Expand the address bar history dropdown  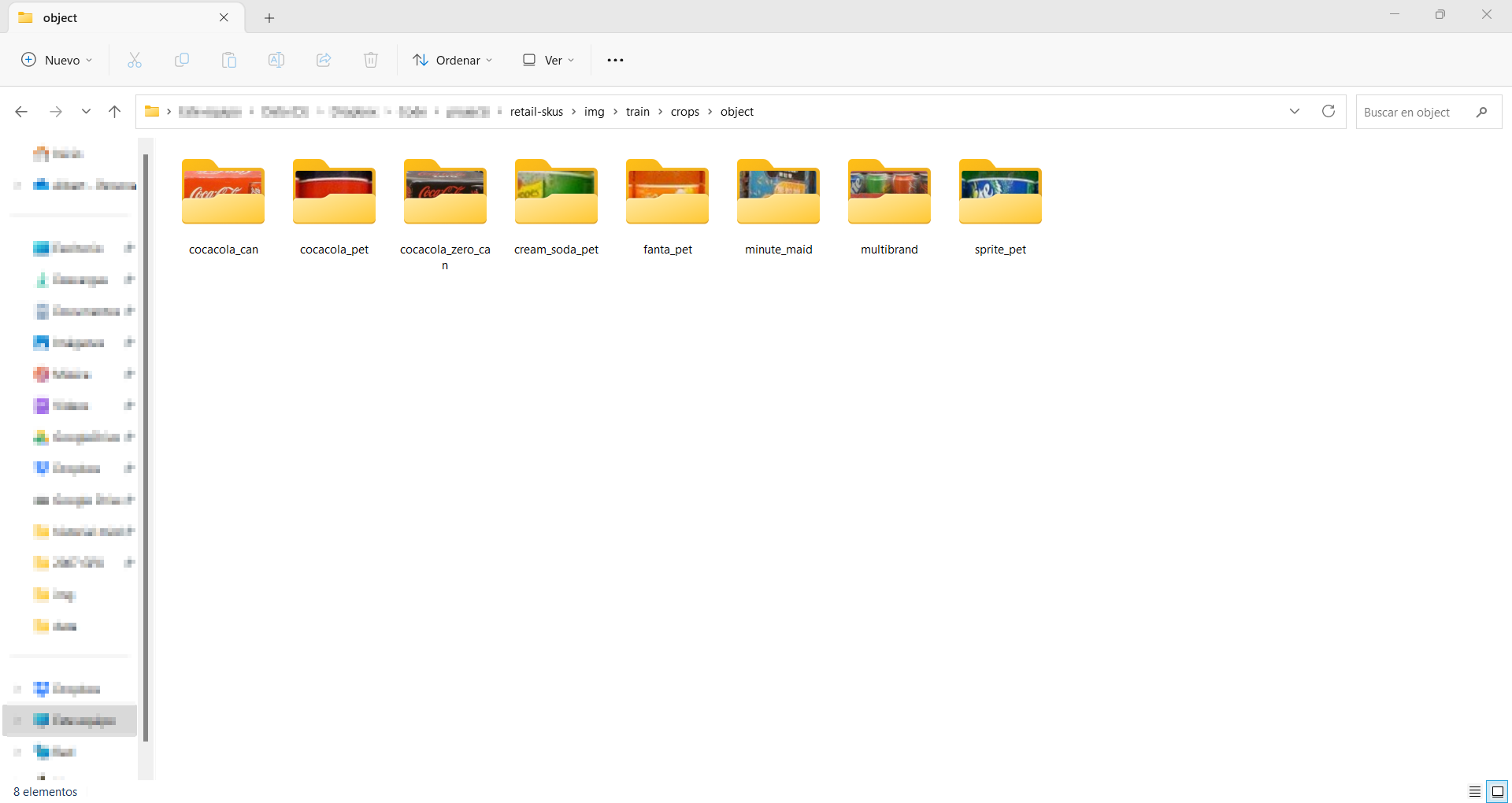[x=1295, y=111]
